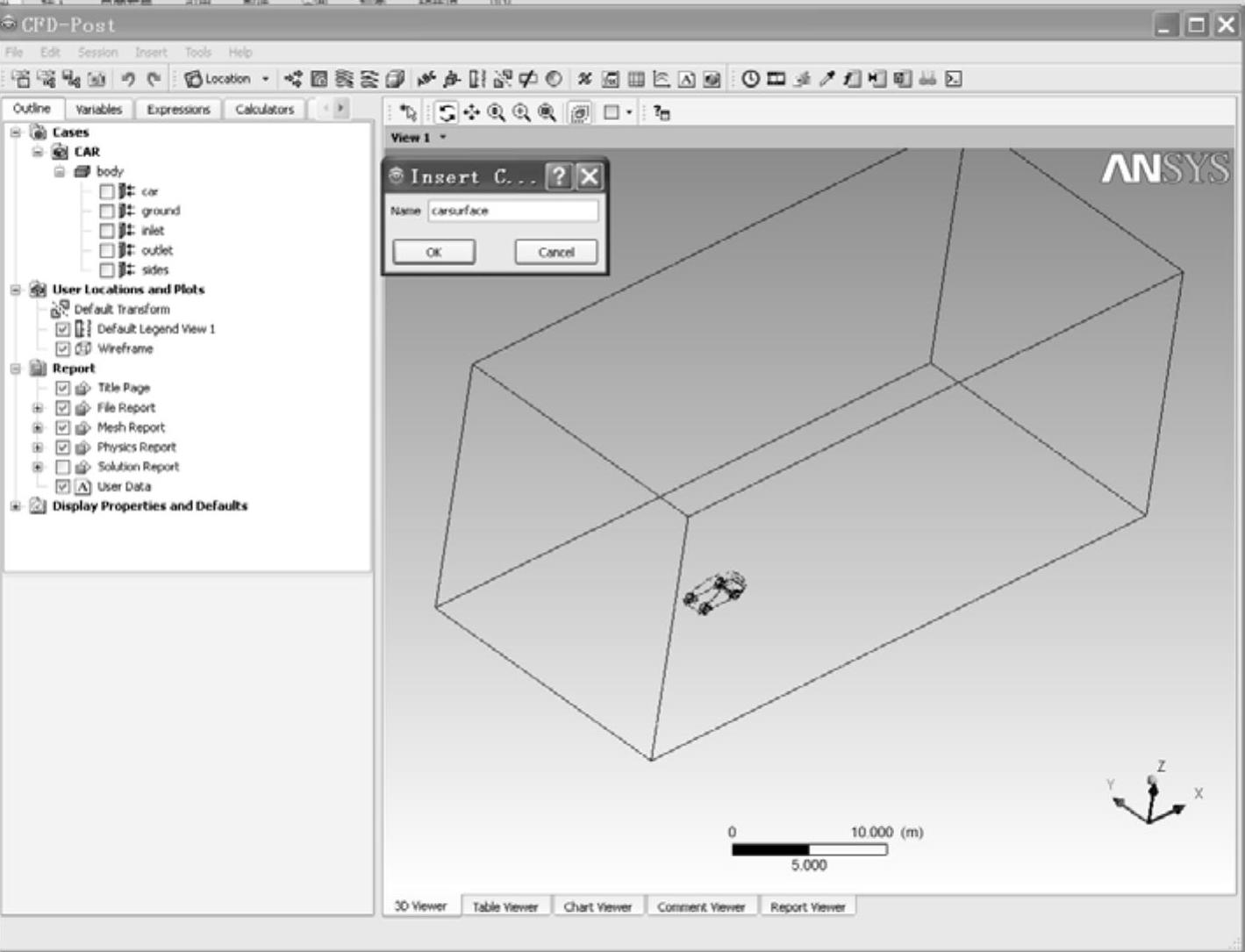Enable the sides boundary checkbox

click(x=107, y=270)
